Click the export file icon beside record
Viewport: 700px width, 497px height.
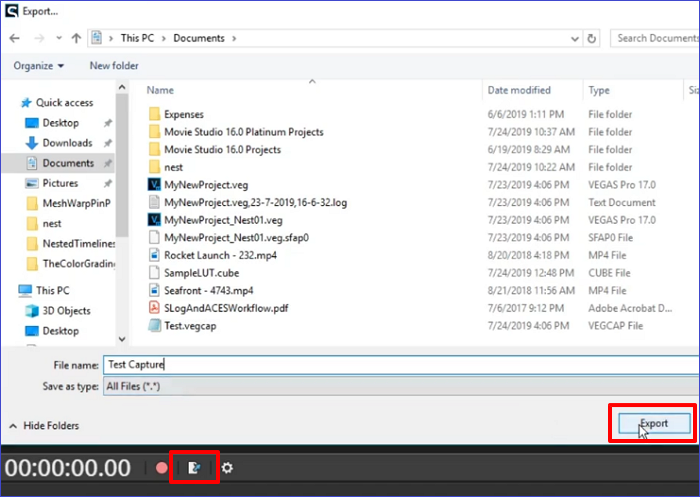195,467
